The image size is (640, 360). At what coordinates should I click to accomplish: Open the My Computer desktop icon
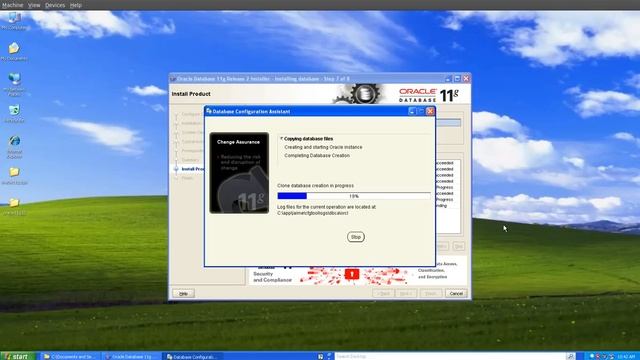coord(15,21)
